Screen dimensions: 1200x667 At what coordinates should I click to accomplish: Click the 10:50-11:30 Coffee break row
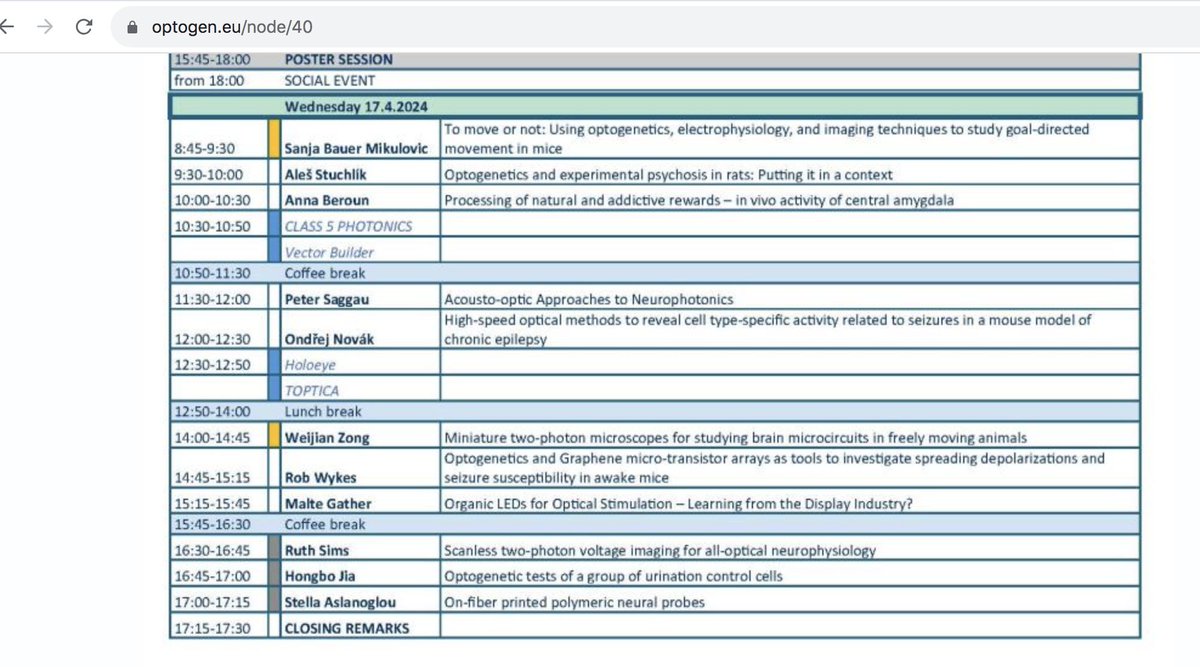(x=655, y=273)
